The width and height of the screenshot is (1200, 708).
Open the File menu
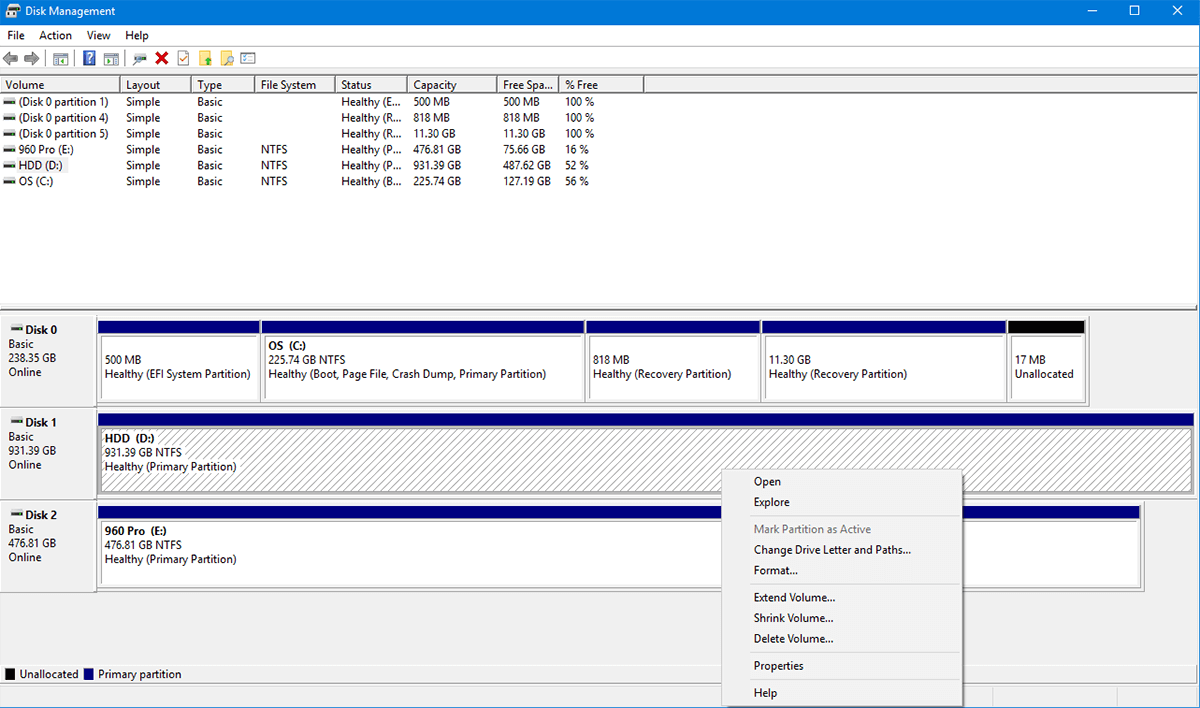(x=16, y=35)
